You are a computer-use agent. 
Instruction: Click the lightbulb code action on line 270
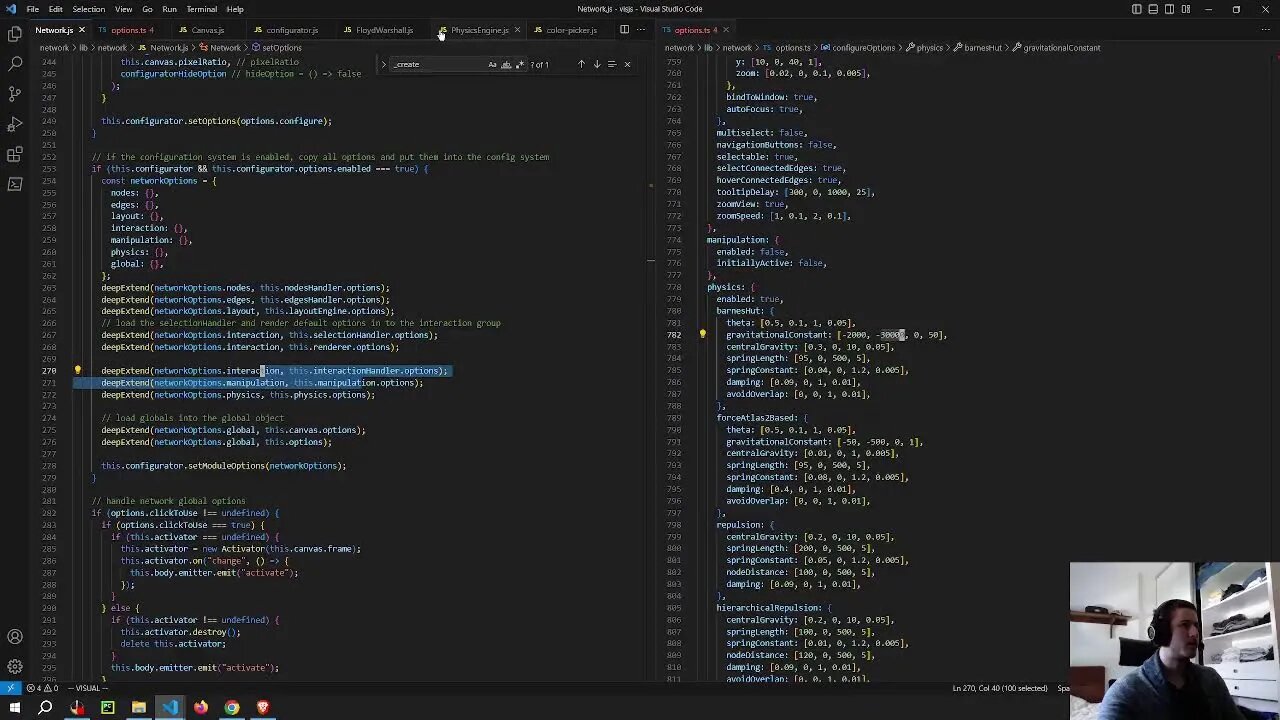click(78, 370)
